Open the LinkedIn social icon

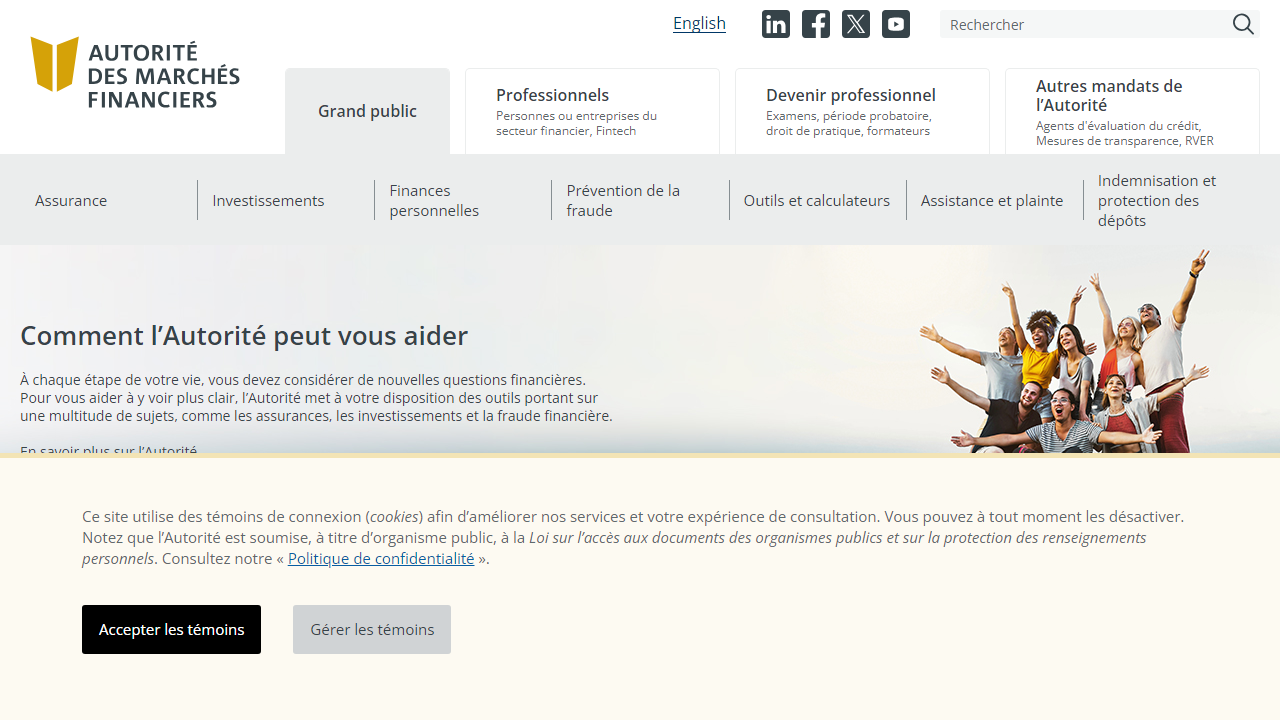click(x=775, y=24)
